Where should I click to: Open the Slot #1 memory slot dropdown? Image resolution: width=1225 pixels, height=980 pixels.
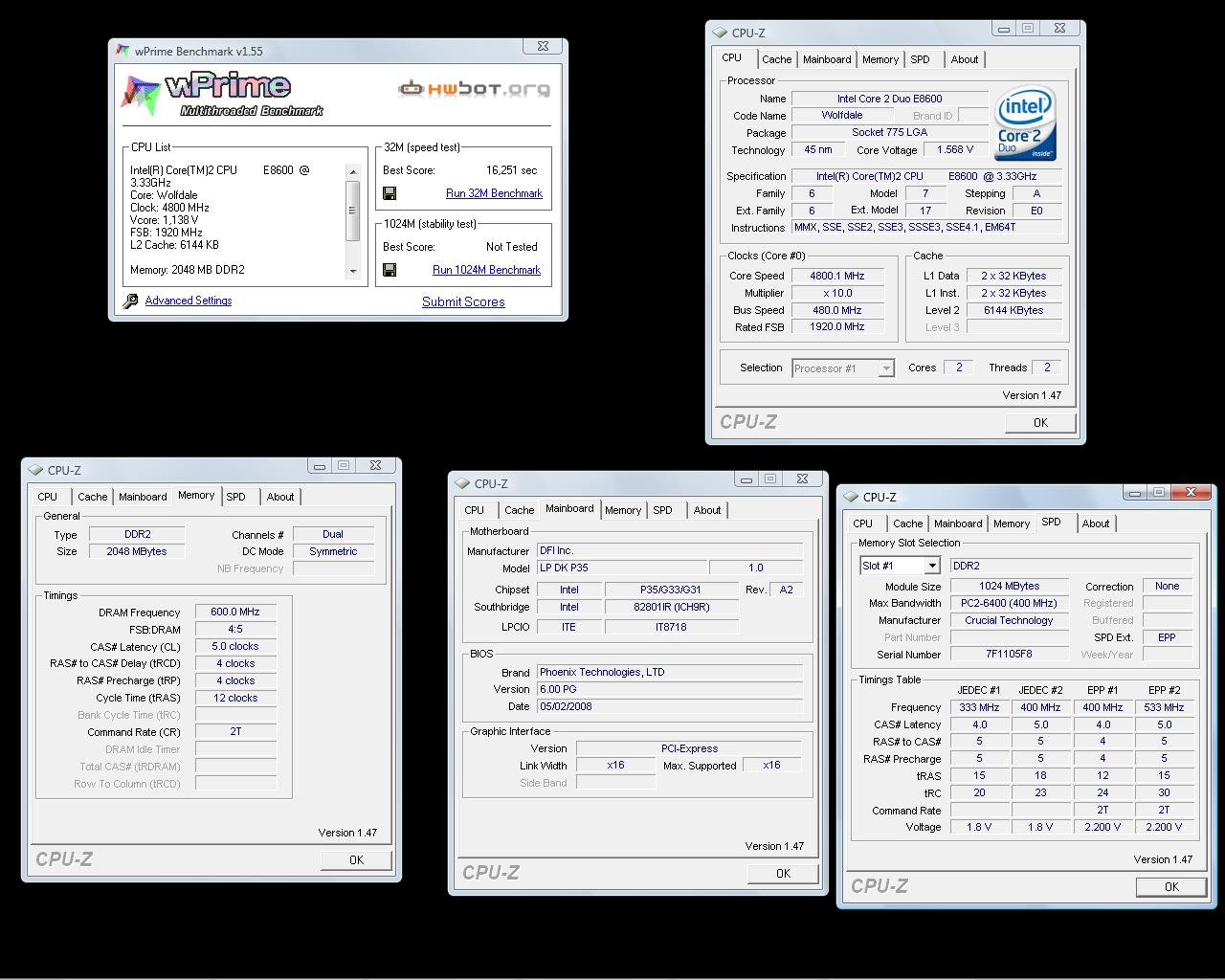pyautogui.click(x=933, y=566)
